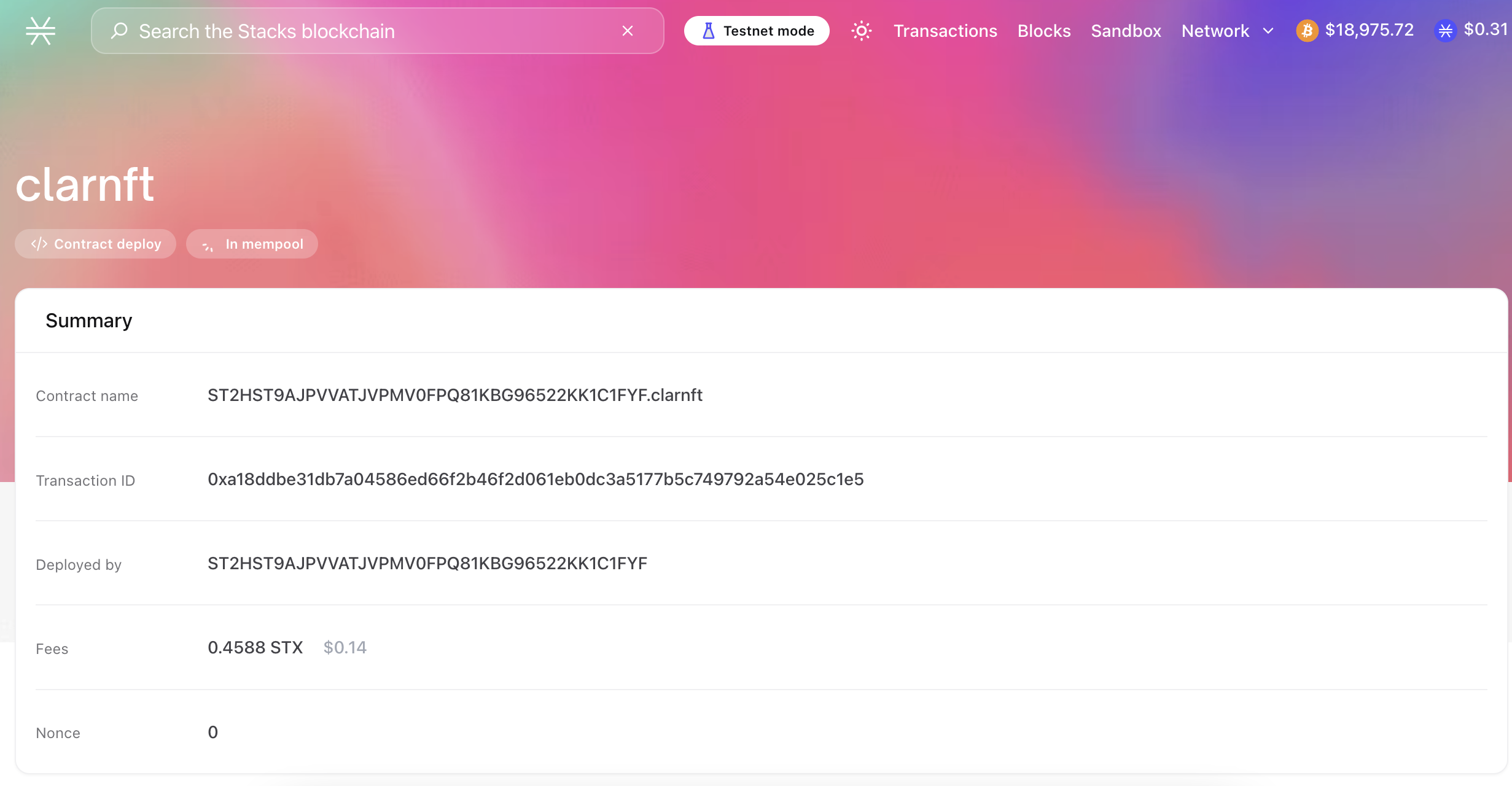1512x786 pixels.
Task: Click the Stacks STX price icon
Action: coord(1445,31)
